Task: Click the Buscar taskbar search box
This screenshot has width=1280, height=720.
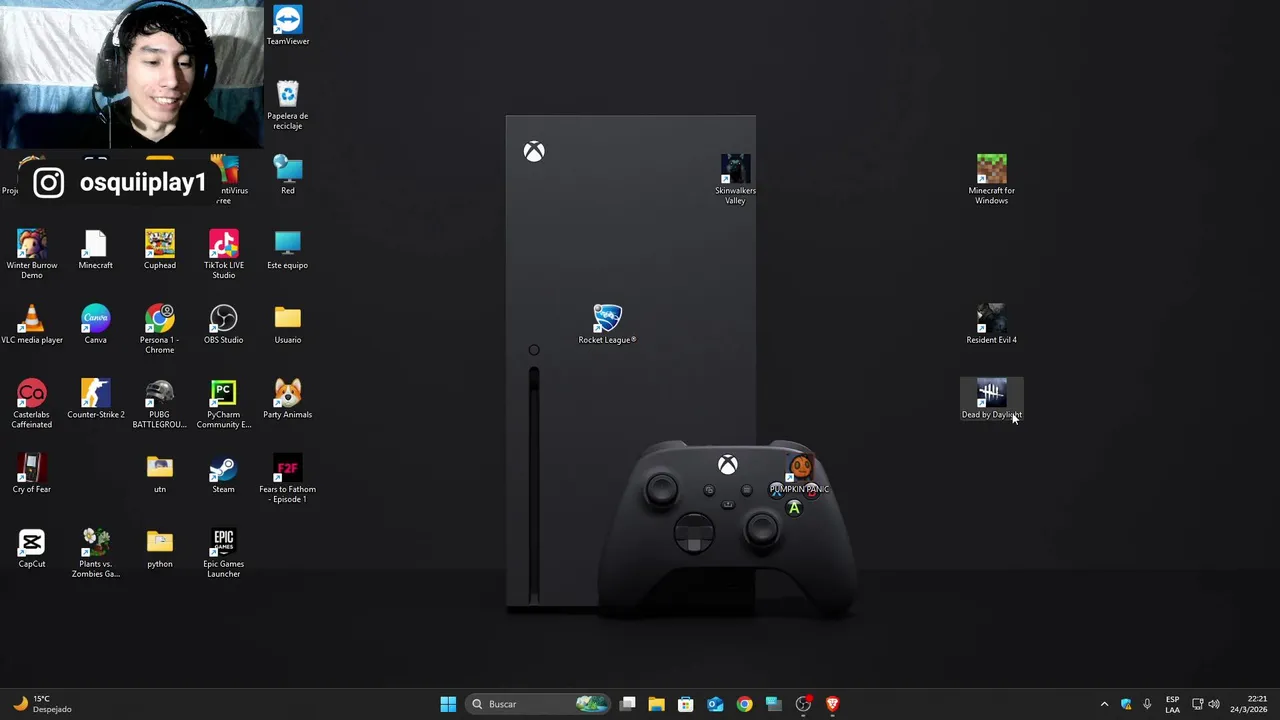Action: click(539, 704)
